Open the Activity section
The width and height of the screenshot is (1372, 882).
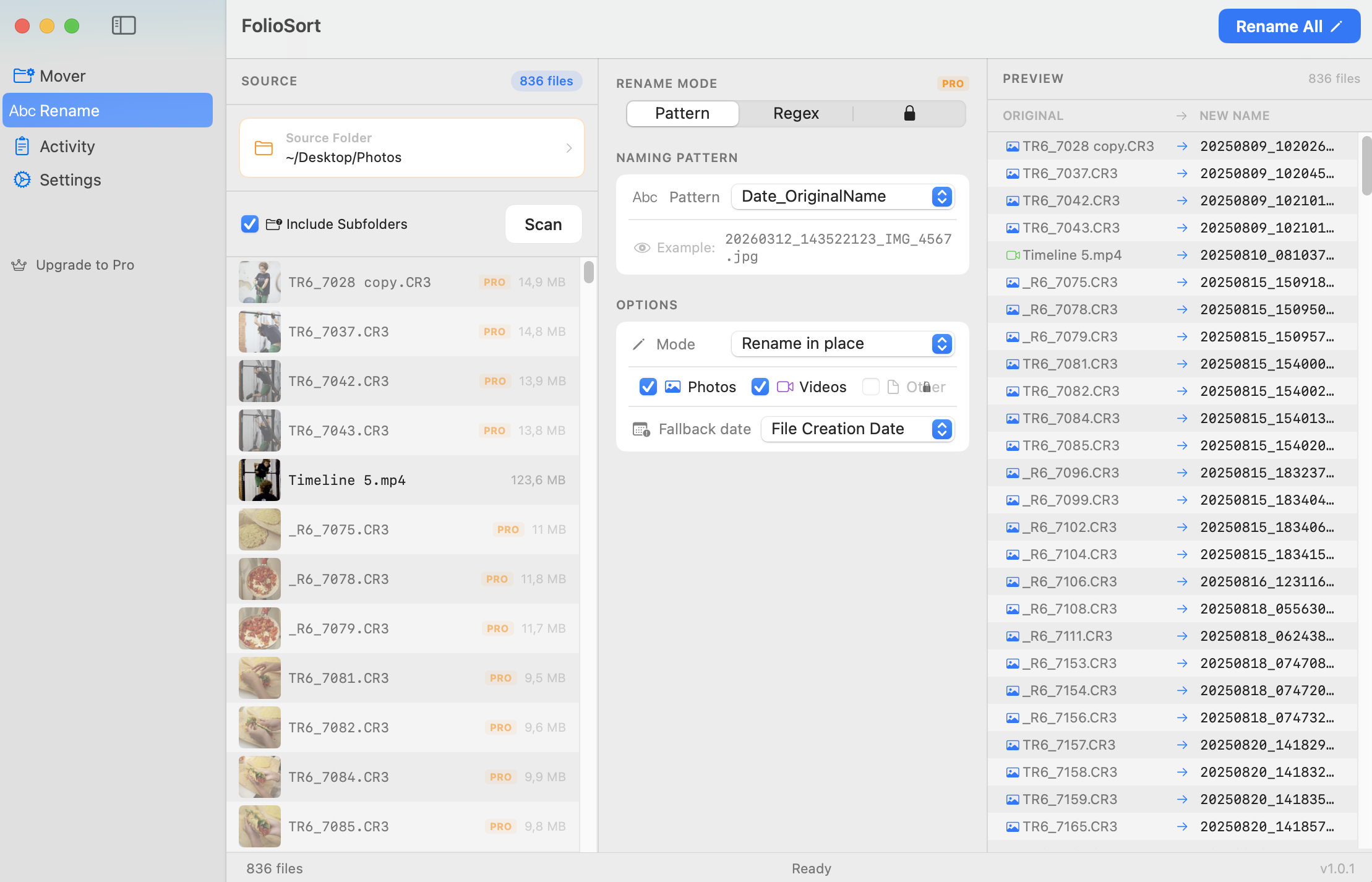point(108,147)
